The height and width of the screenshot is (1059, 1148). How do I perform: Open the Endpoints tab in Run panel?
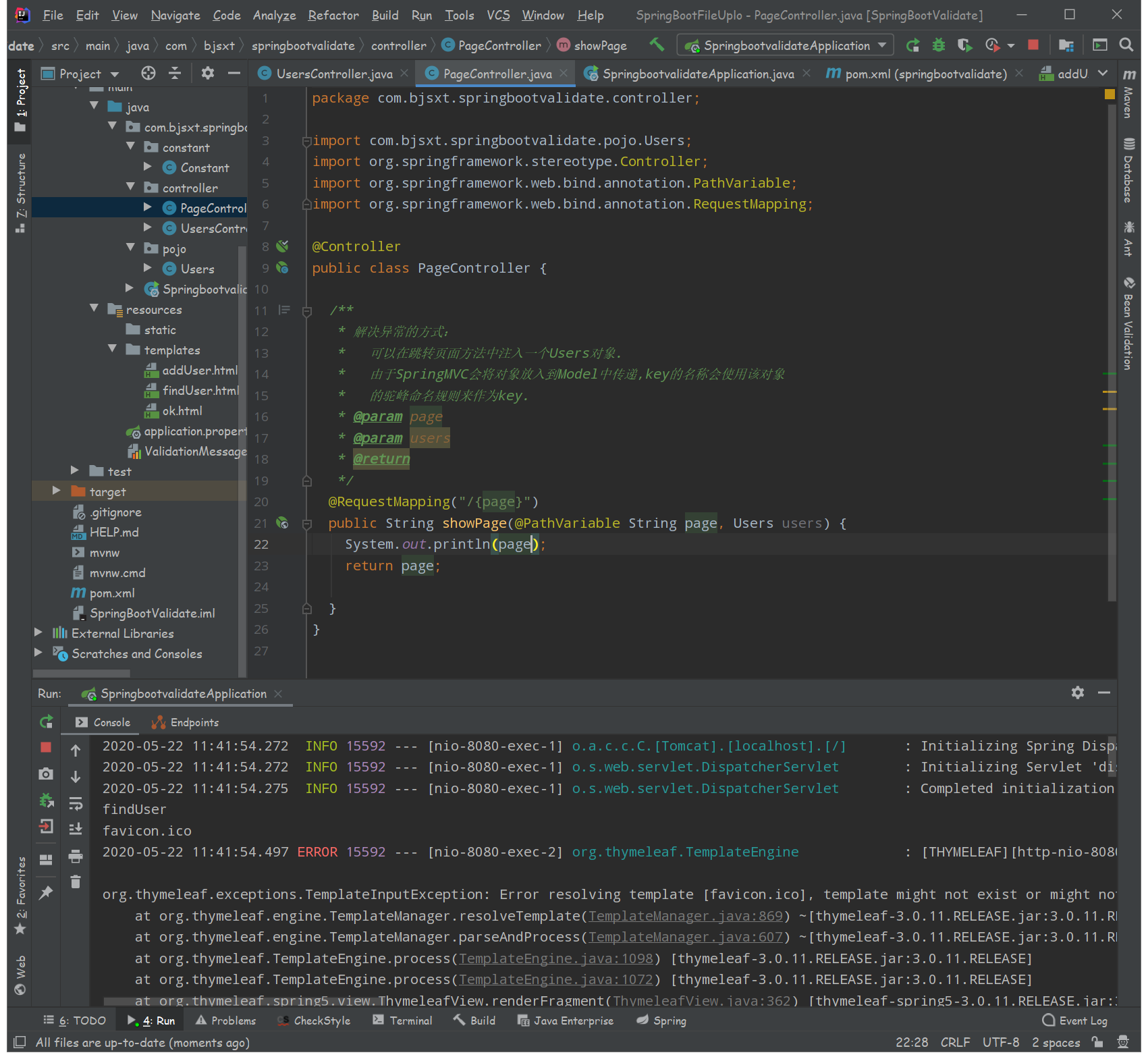tap(185, 722)
